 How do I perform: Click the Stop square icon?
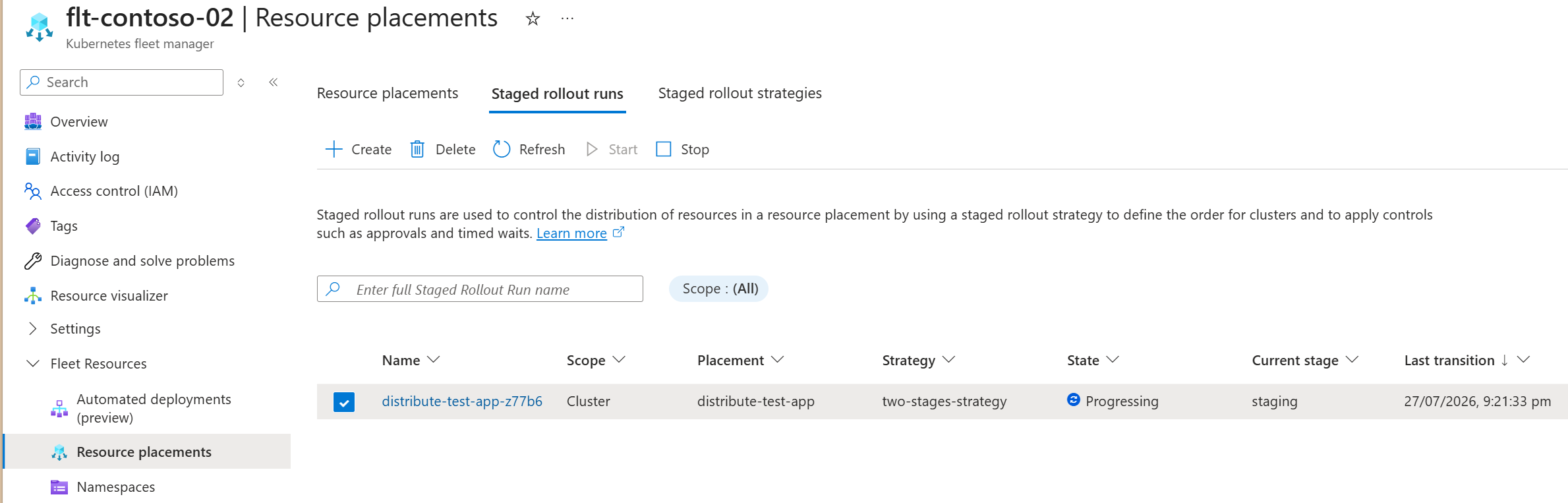coord(664,150)
